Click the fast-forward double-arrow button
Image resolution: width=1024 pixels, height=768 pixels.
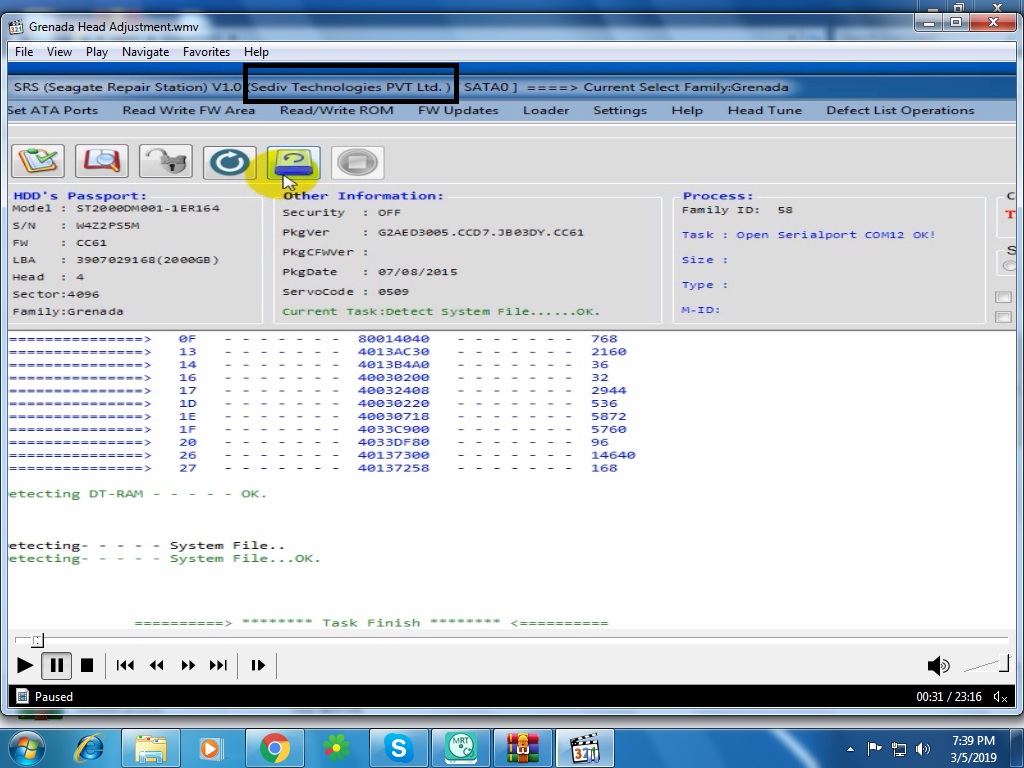point(188,665)
